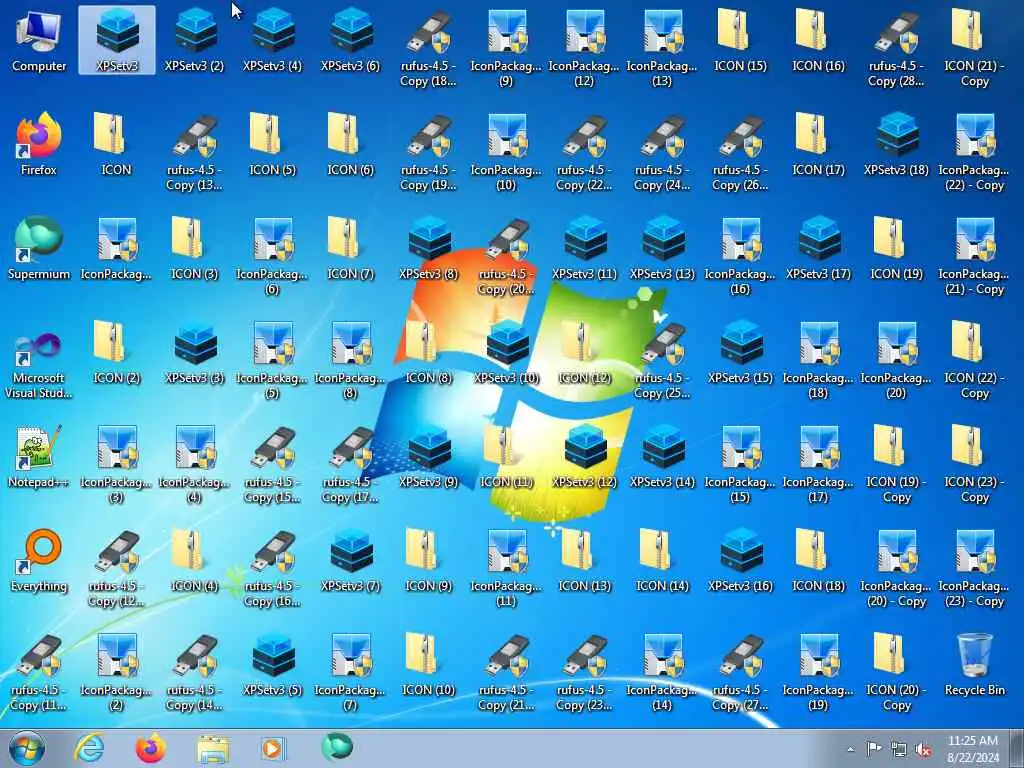Select rufus-4.5 - Copy (28... icon
Image resolution: width=1024 pixels, height=768 pixels.
(x=896, y=48)
